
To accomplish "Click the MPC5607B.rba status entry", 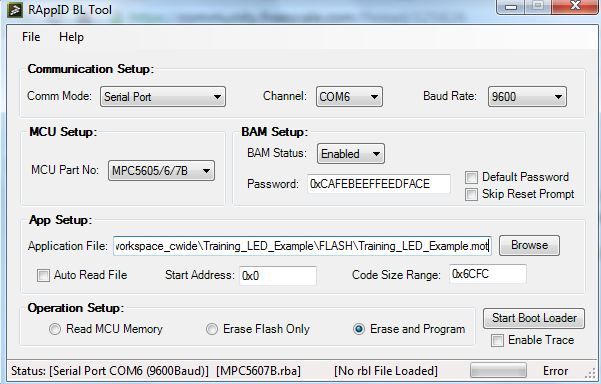I will 258,371.
